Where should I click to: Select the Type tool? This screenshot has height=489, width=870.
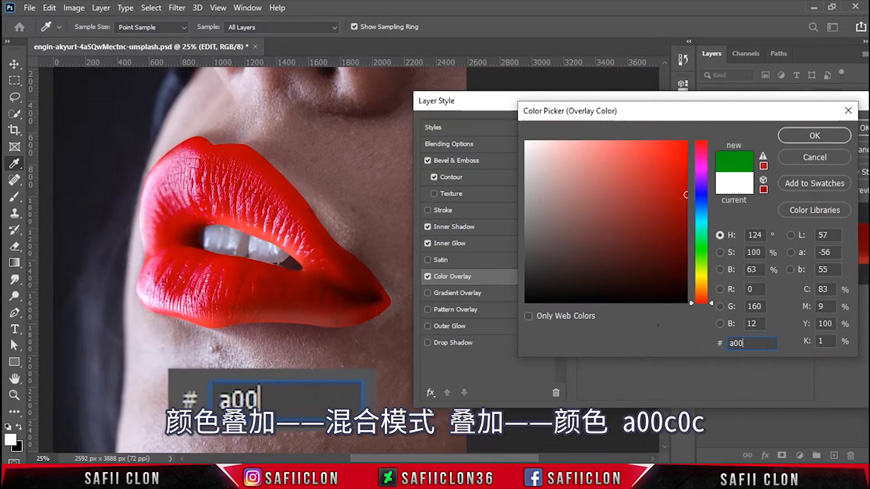click(14, 329)
